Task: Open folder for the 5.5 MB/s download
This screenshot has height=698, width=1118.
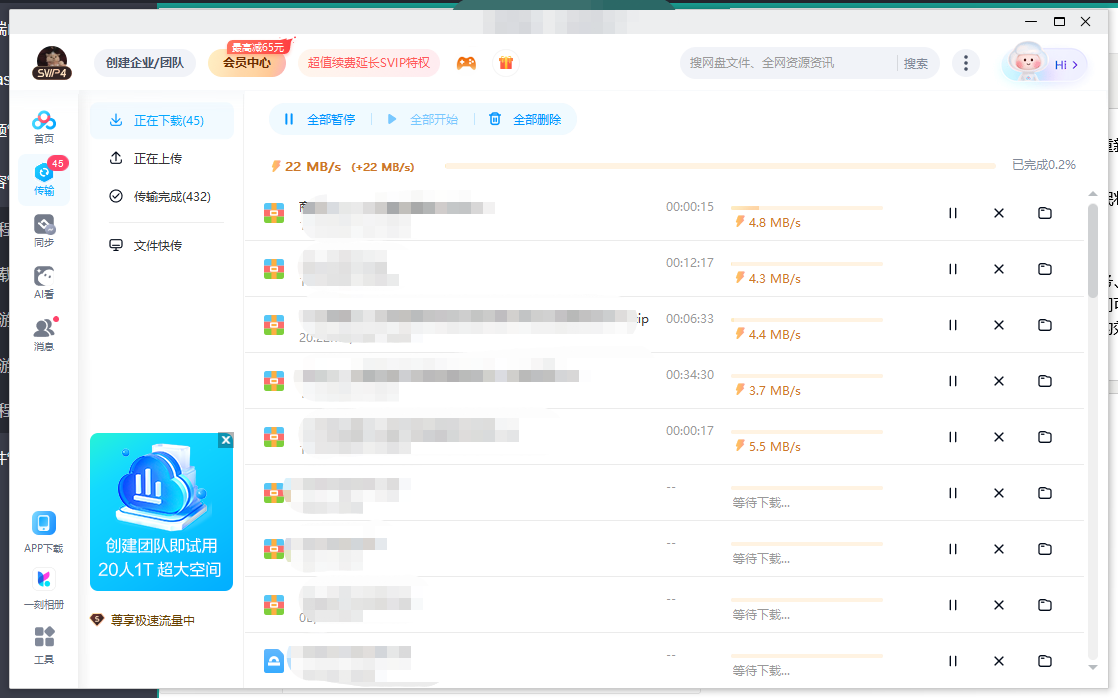Action: point(1045,437)
